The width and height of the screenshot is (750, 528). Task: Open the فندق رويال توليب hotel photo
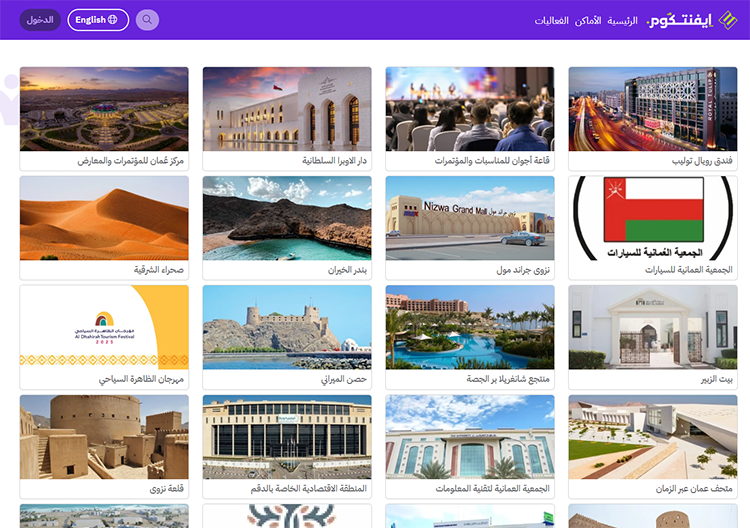point(653,109)
